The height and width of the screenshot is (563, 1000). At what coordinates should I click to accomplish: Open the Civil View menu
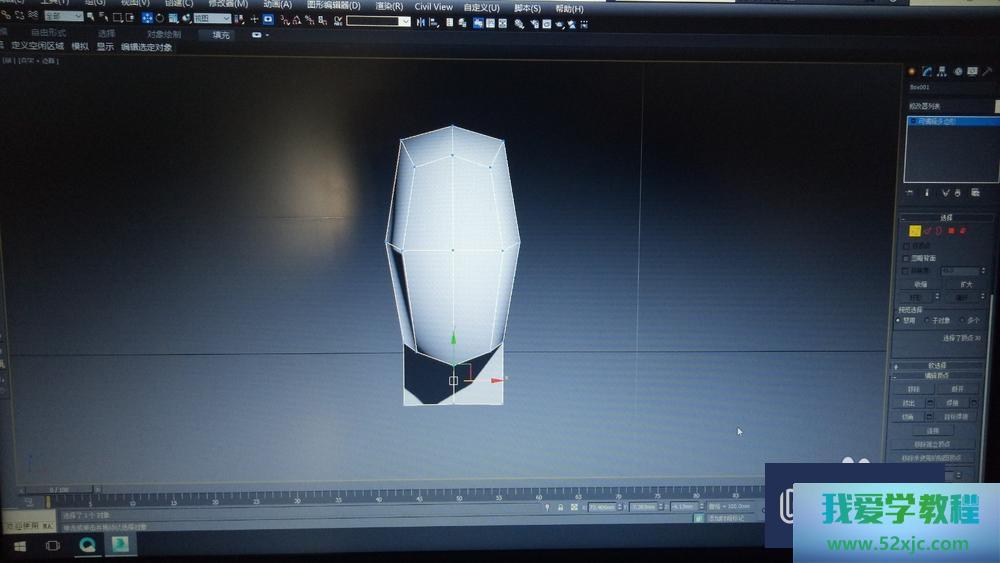pos(433,7)
